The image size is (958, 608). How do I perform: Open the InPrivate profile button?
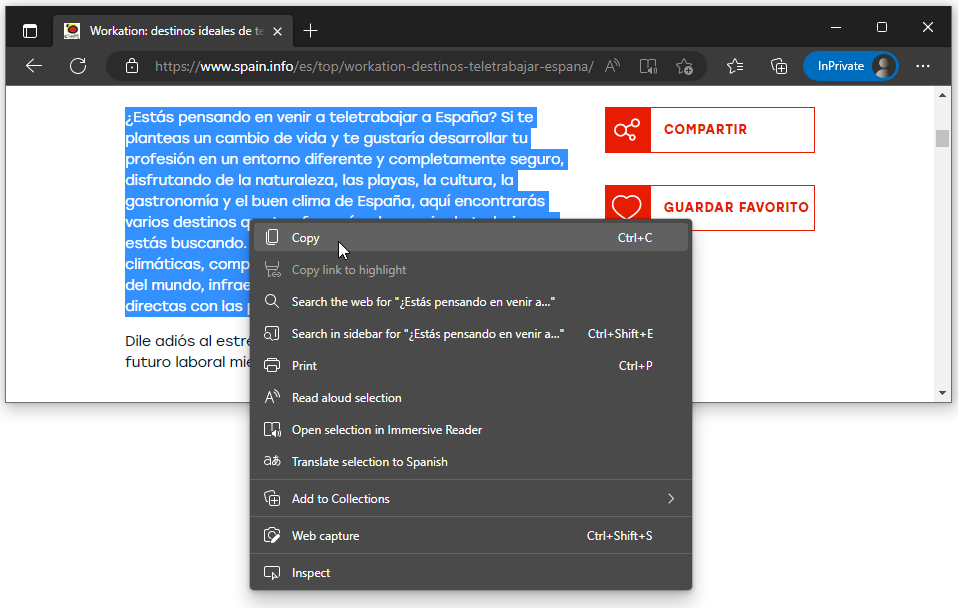(849, 65)
